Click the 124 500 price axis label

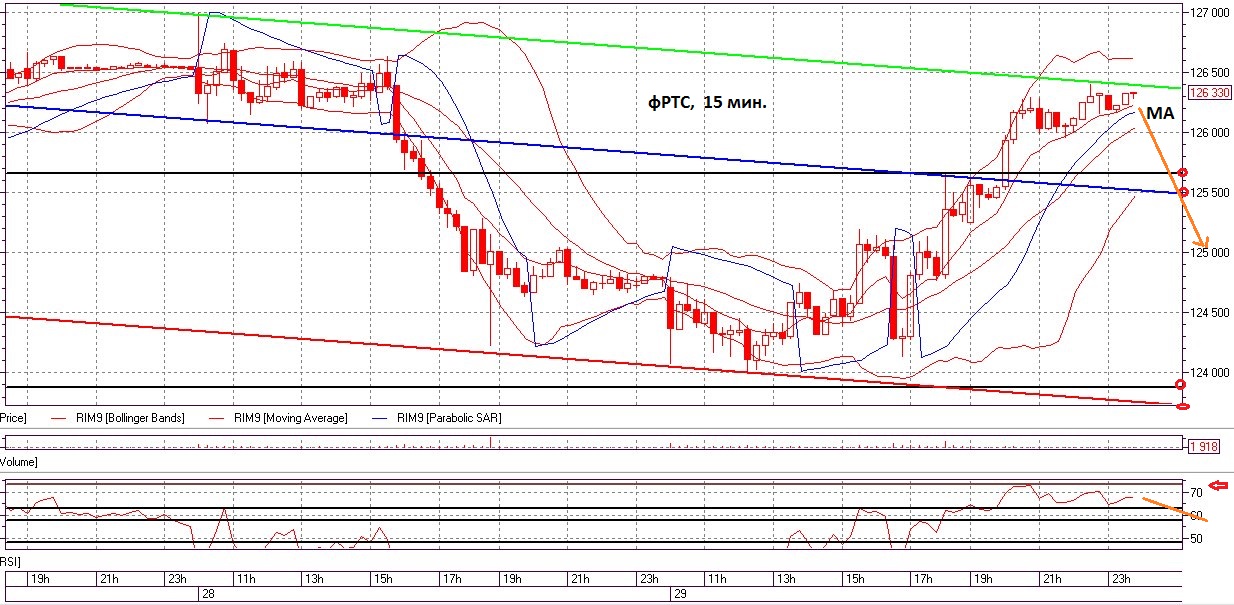pyautogui.click(x=1210, y=312)
